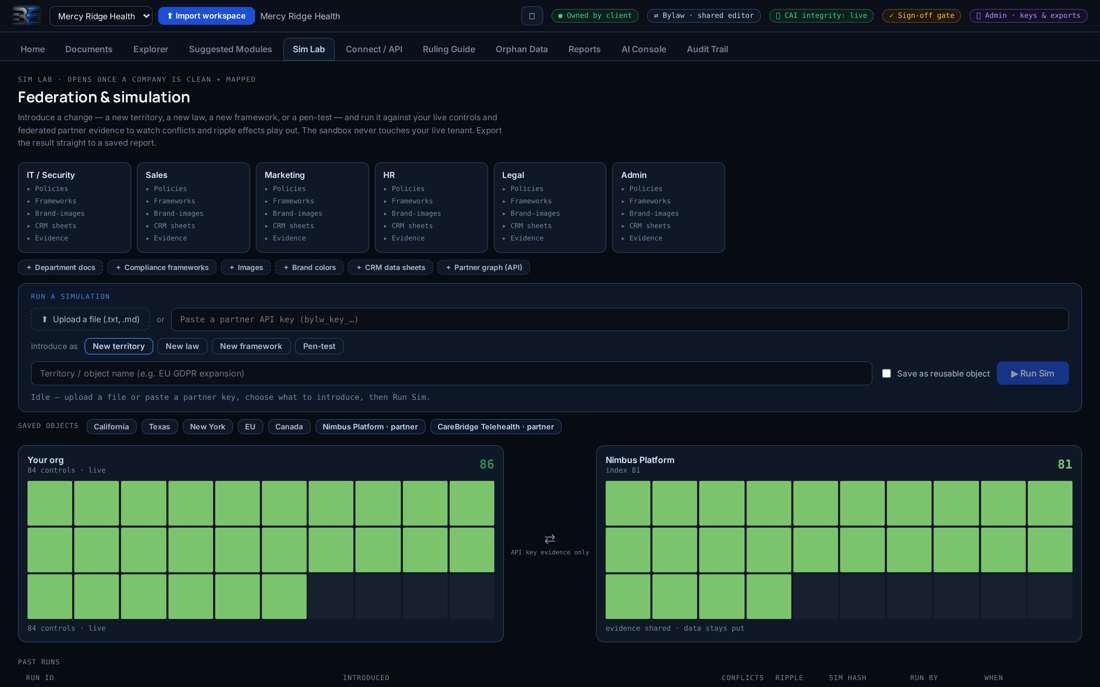Click "evidence shared · data stays put" text

(674, 628)
